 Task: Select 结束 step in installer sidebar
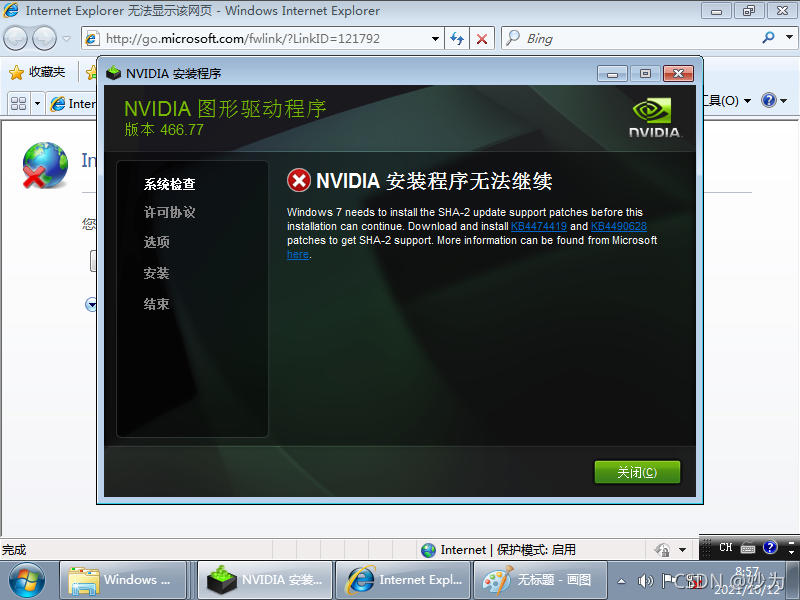[x=156, y=304]
